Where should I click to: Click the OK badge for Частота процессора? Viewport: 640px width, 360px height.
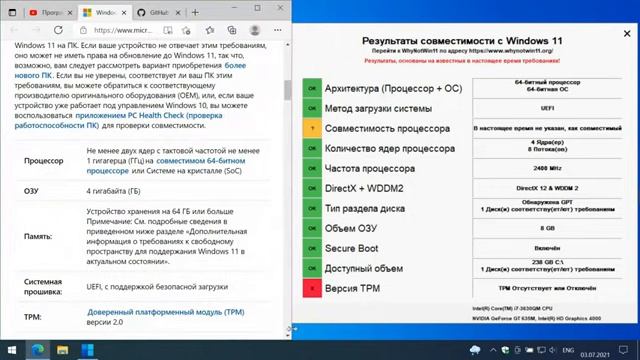coord(312,168)
